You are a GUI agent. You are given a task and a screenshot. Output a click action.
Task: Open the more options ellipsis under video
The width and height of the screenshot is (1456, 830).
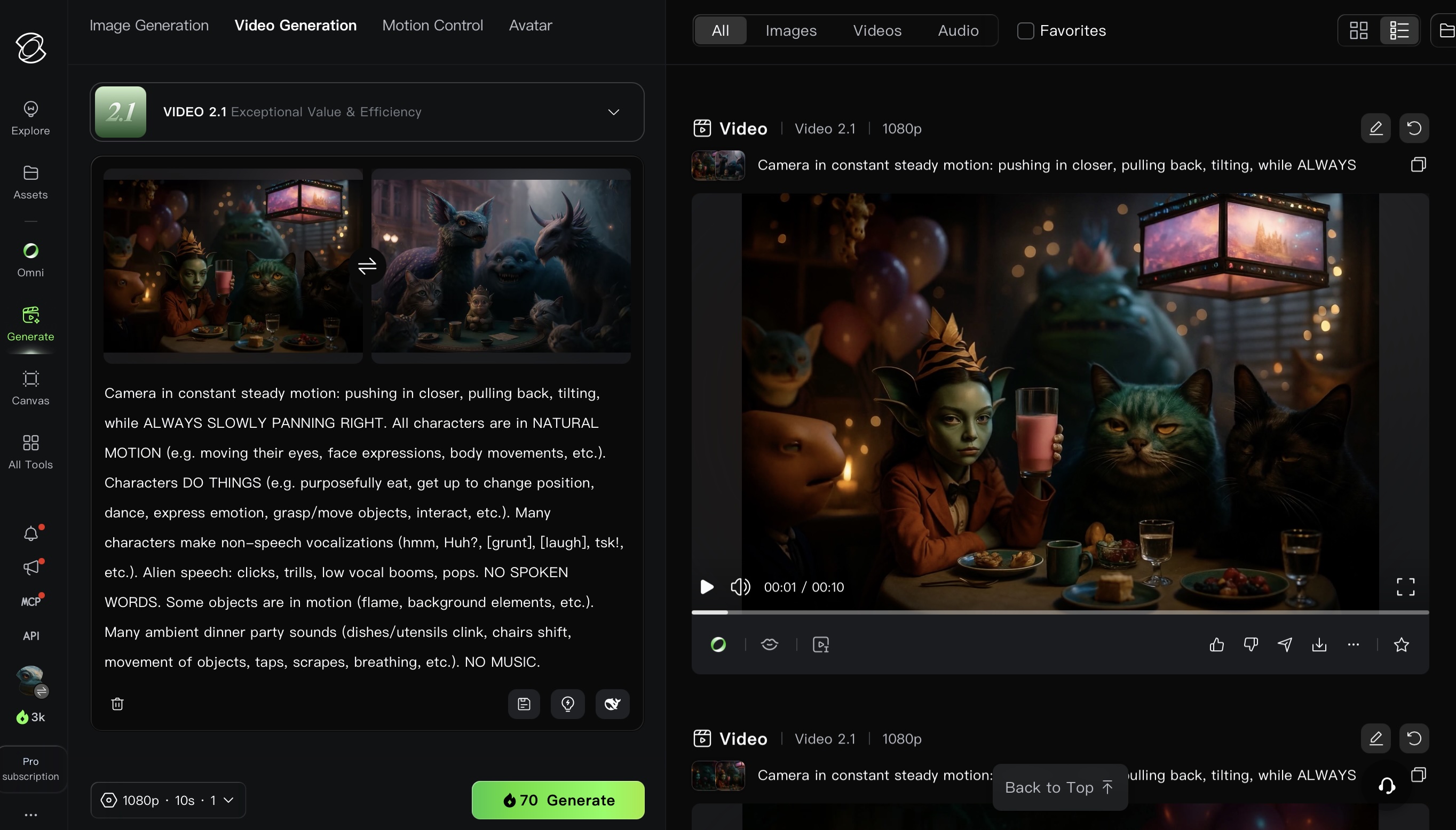pos(1354,645)
